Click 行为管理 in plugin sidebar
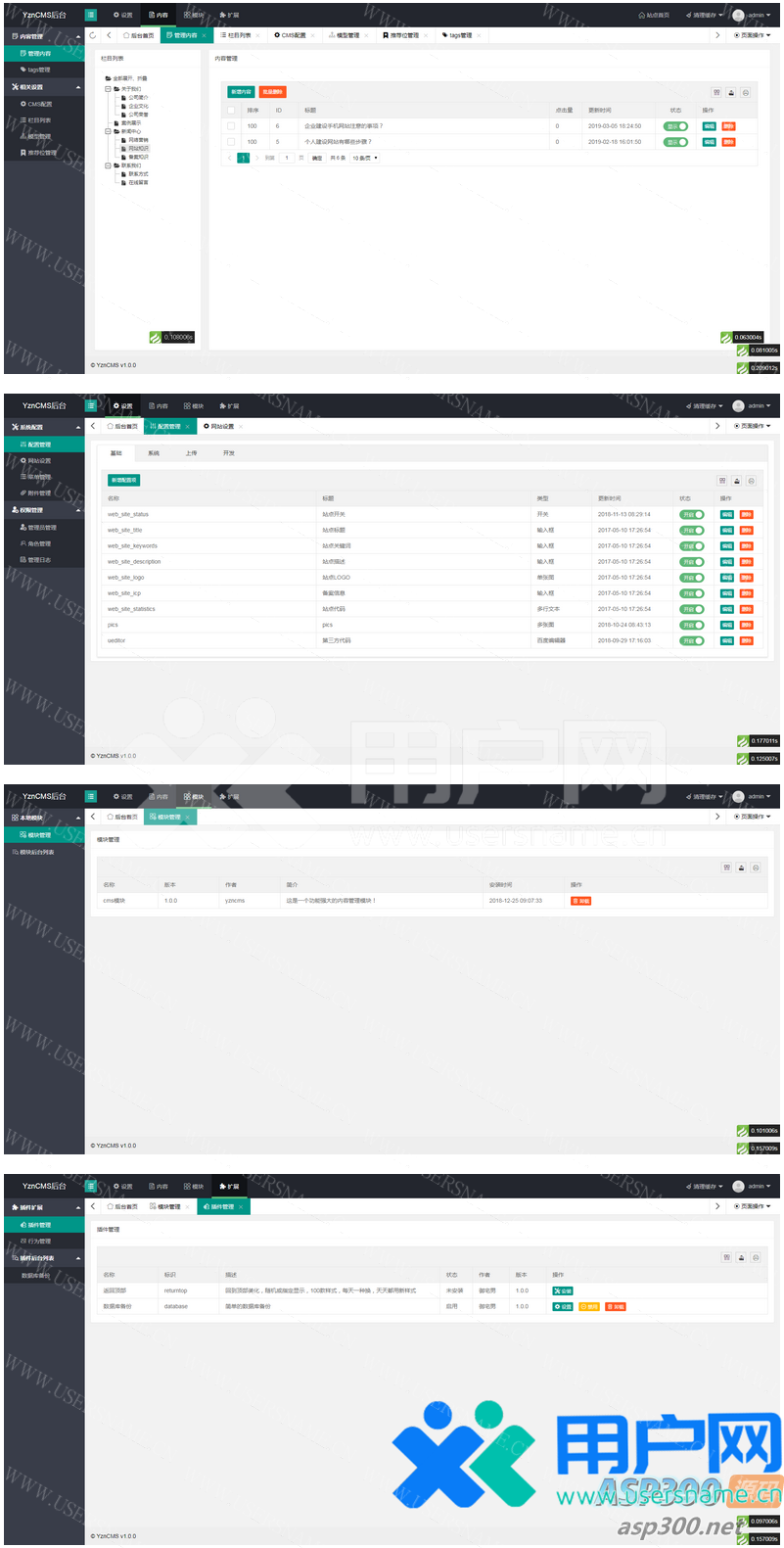This screenshot has height=1548, width=784. point(37,1242)
